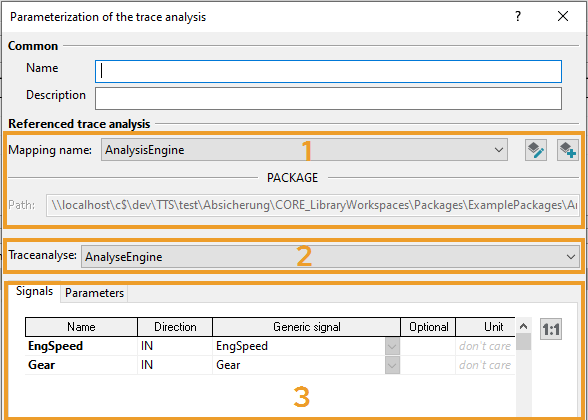588x420 pixels.
Task: Click the Optional cell in Gear row
Action: tap(428, 365)
